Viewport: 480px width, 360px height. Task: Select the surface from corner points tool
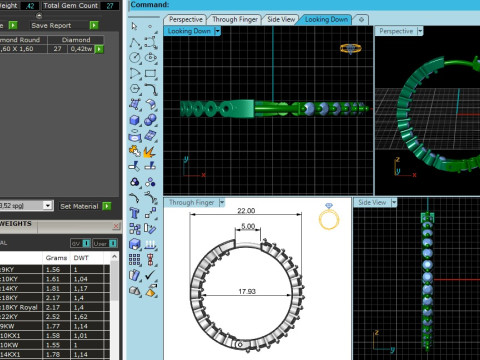[x=135, y=104]
